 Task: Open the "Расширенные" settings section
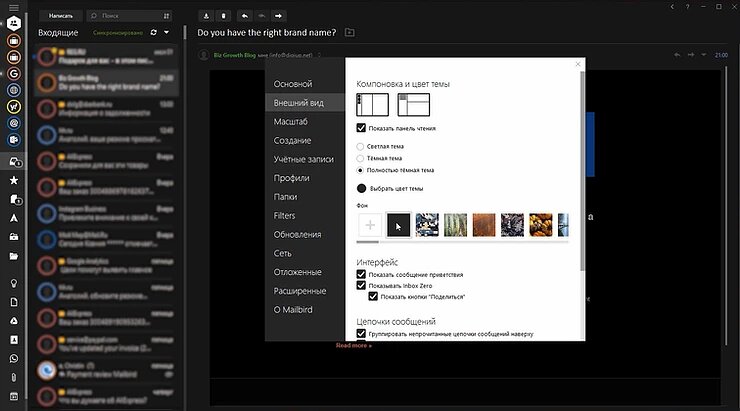[x=300, y=291]
